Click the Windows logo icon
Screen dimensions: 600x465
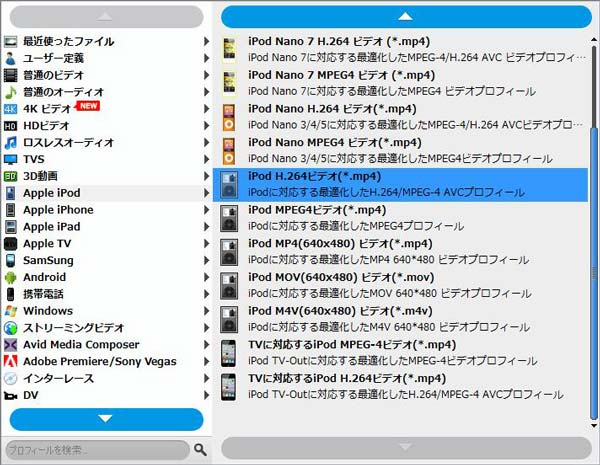point(10,311)
